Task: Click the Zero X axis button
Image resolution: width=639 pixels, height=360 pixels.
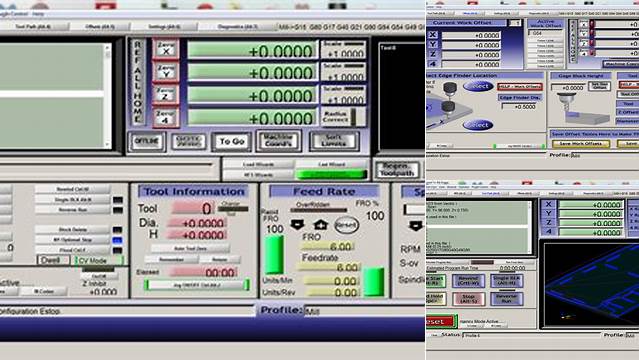Action: click(x=165, y=49)
